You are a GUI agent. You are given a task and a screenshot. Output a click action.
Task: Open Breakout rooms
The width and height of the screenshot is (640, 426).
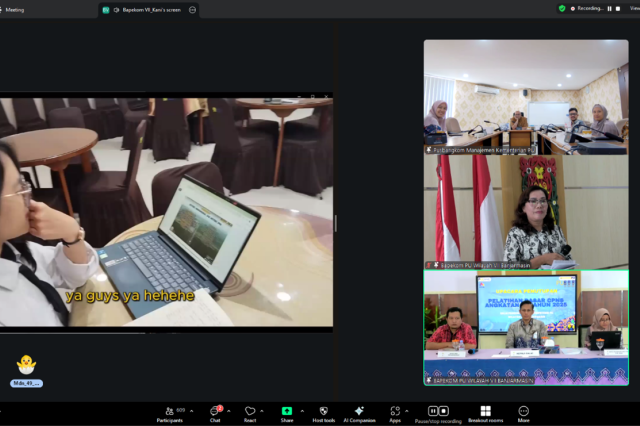485,411
